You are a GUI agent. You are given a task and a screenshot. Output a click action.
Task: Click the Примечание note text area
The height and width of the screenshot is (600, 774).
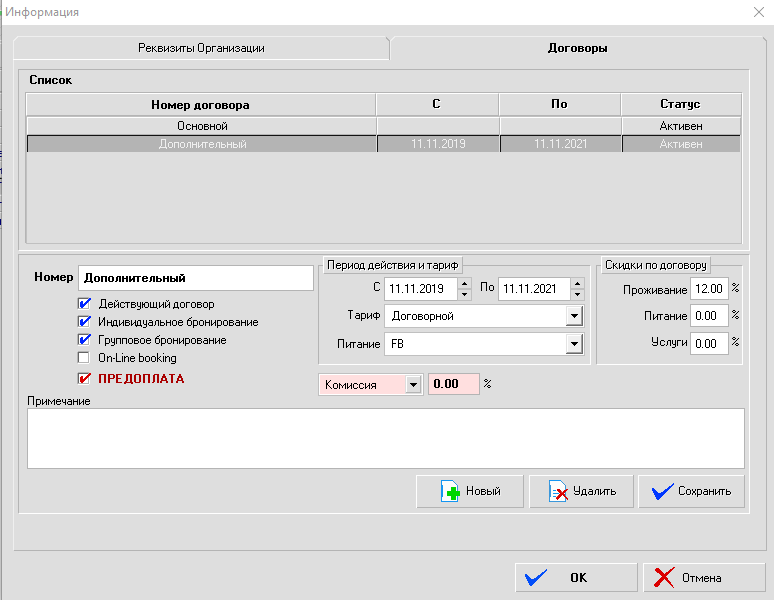385,438
